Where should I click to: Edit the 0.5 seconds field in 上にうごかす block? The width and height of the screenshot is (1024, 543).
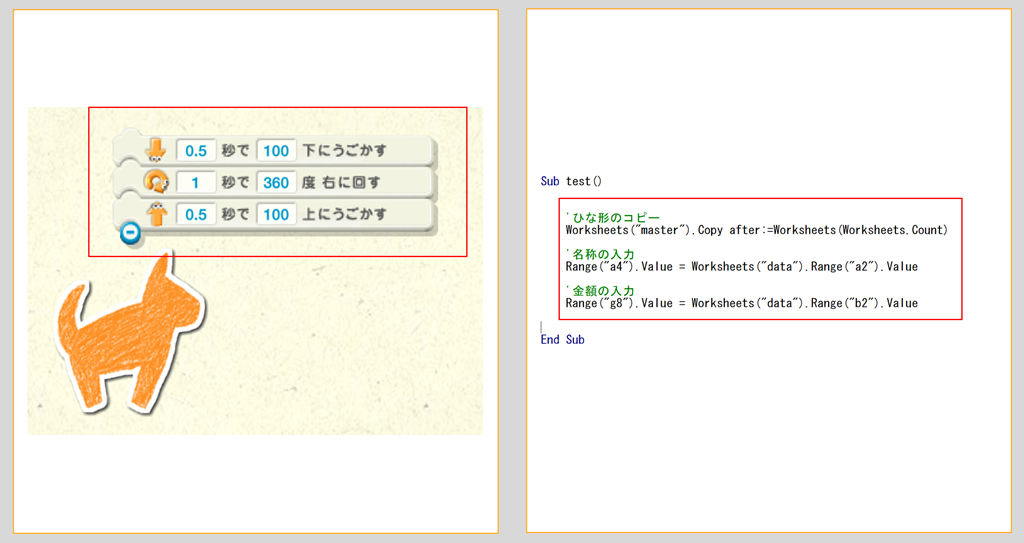pyautogui.click(x=196, y=214)
